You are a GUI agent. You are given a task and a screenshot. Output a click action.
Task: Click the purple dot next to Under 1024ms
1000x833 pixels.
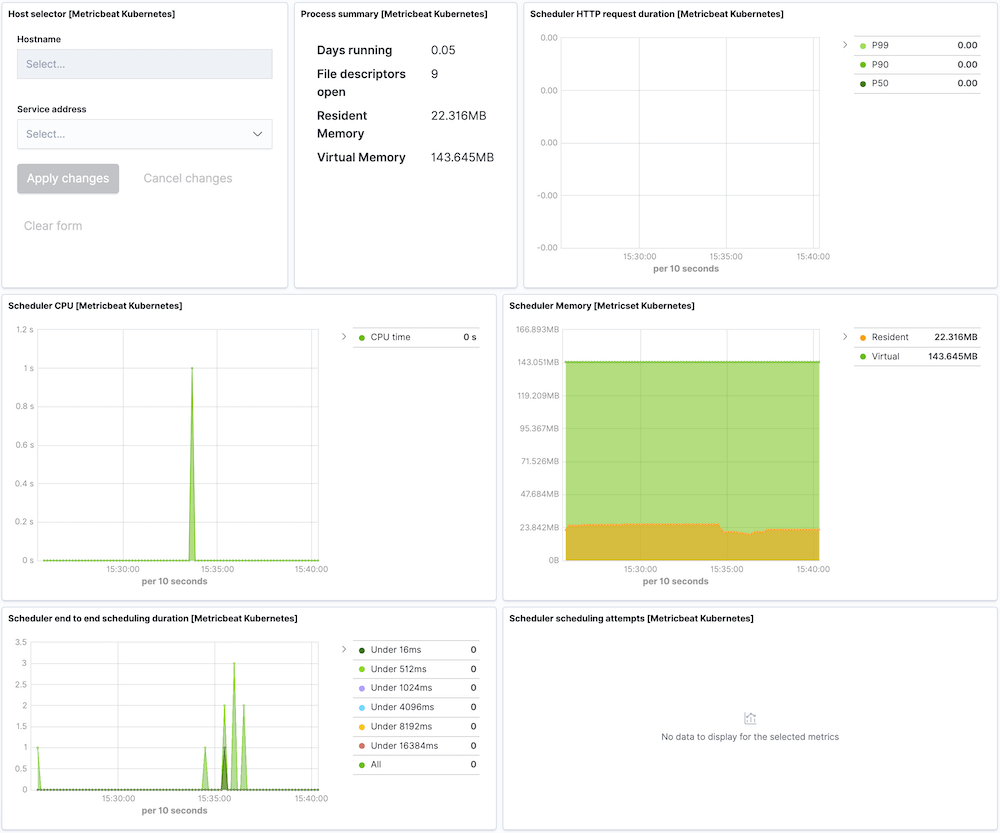click(360, 688)
